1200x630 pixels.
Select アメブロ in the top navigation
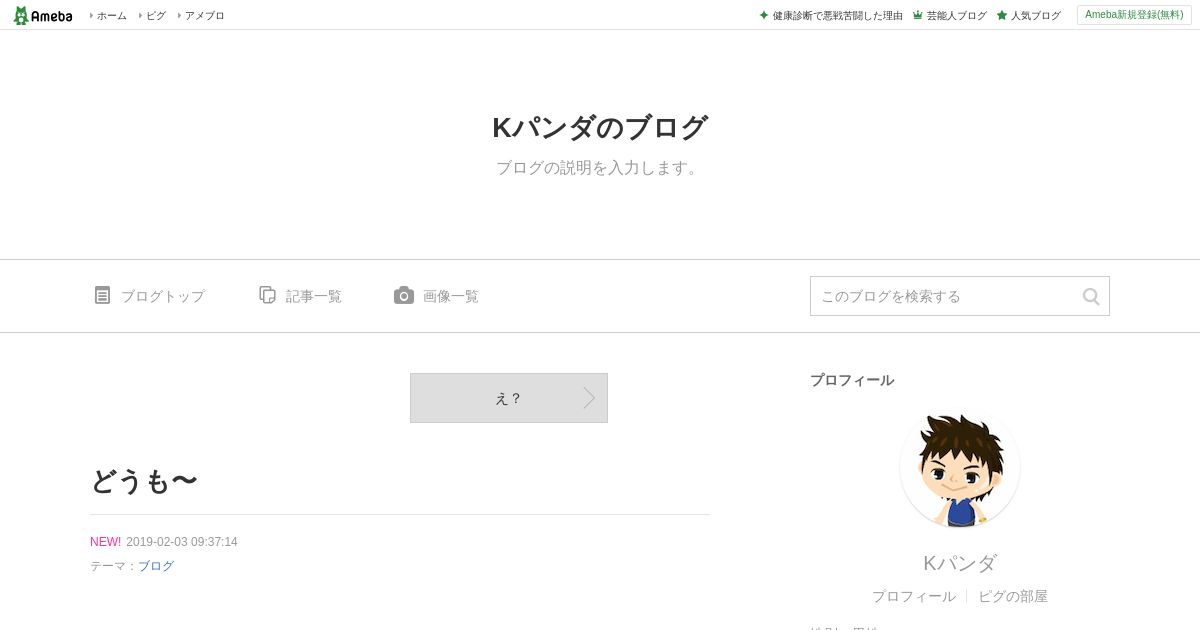(204, 15)
